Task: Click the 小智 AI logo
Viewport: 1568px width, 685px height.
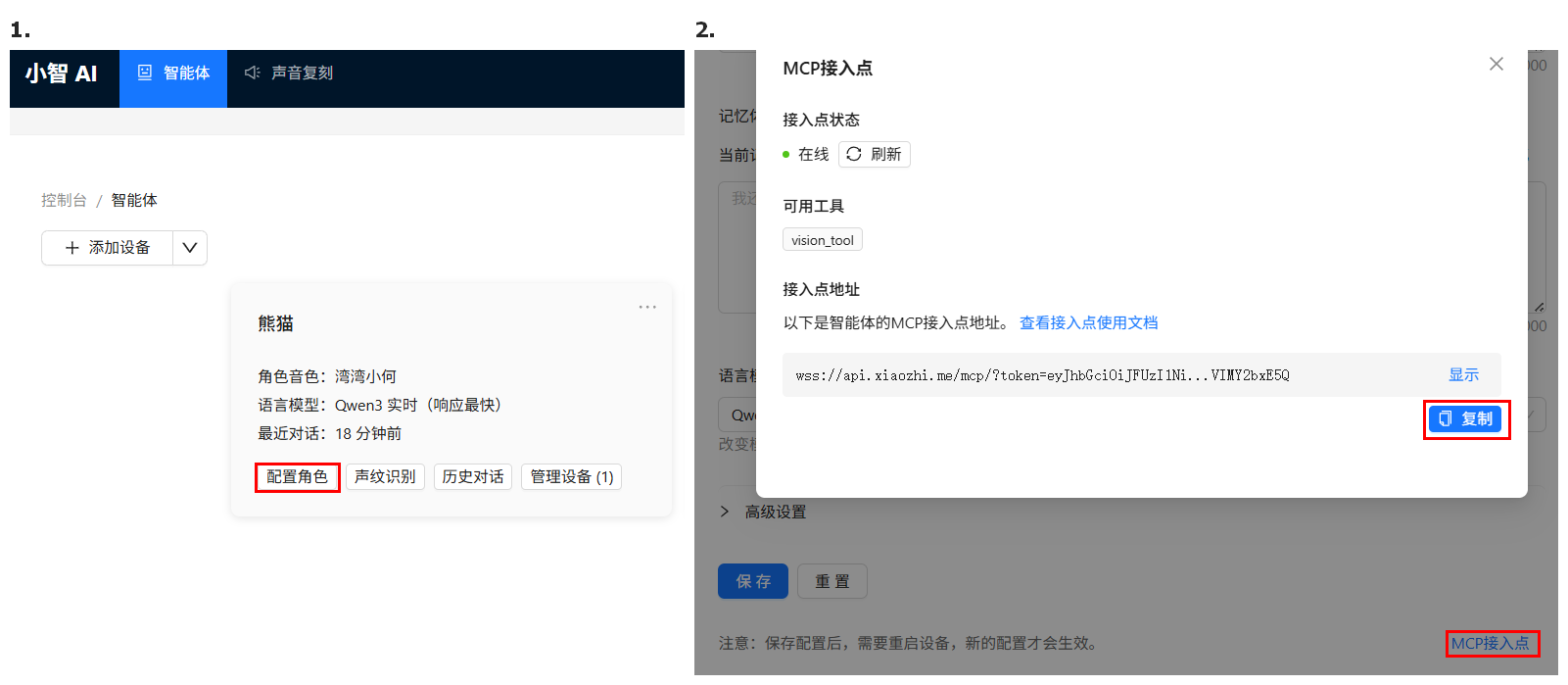Action: [62, 73]
